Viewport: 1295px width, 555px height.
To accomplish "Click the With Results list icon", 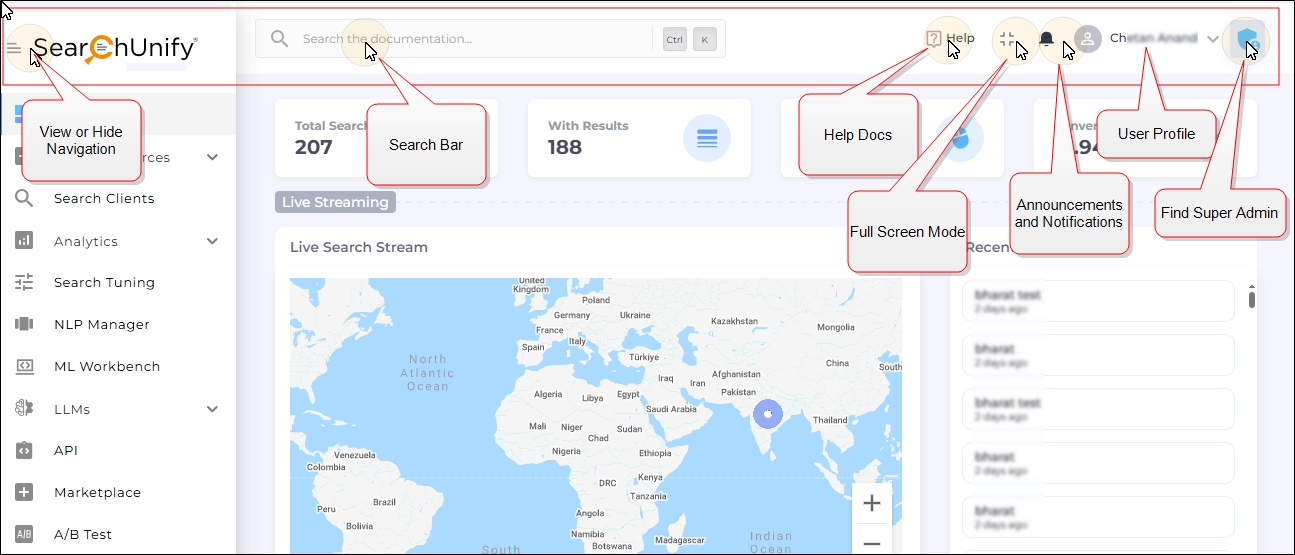I will coord(707,139).
